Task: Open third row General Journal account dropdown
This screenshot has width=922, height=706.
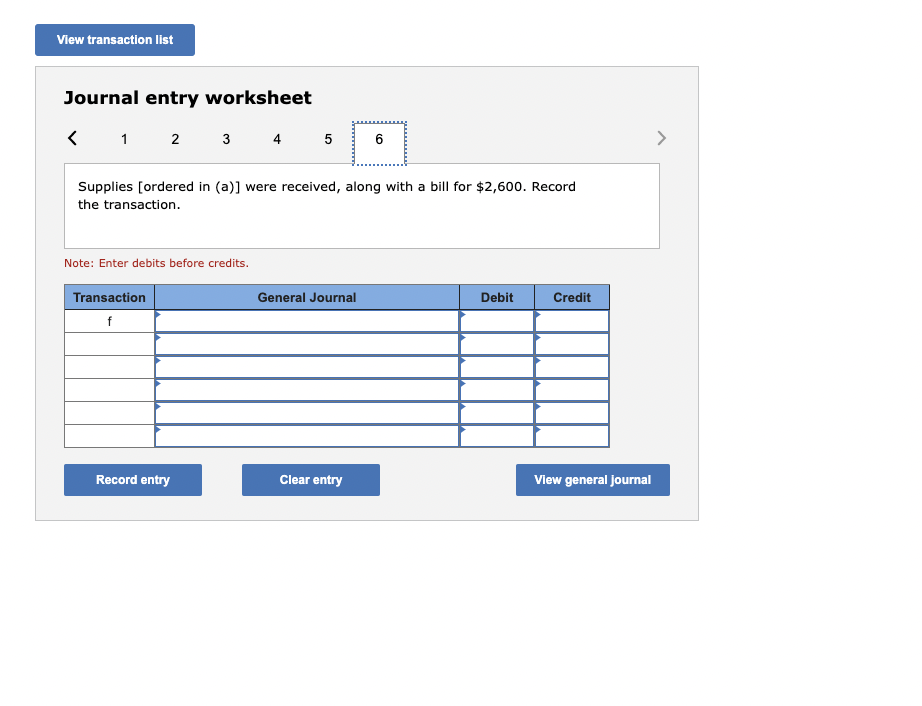Action: [307, 367]
